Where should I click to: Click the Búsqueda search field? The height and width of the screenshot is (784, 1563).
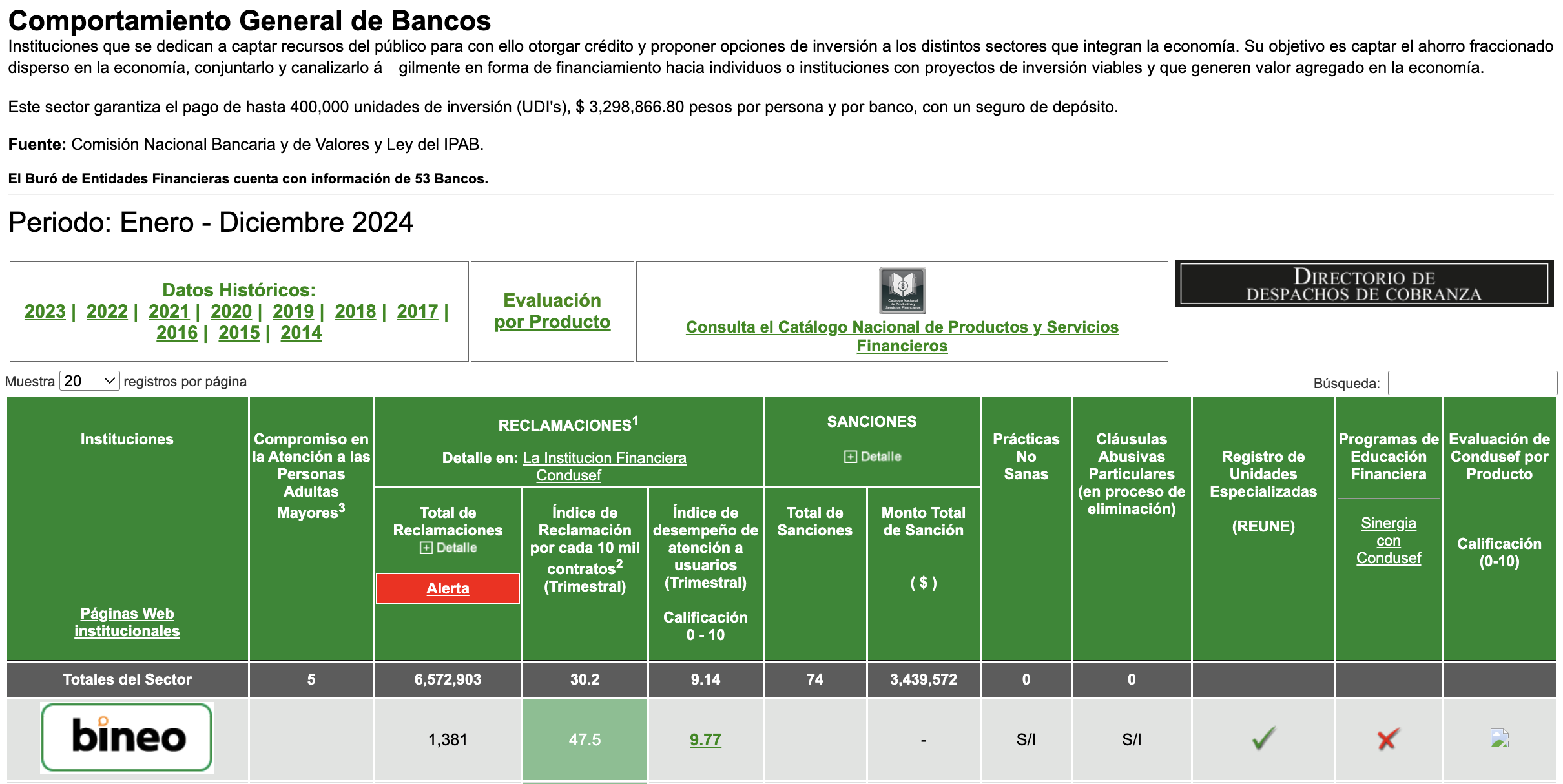coord(1472,383)
